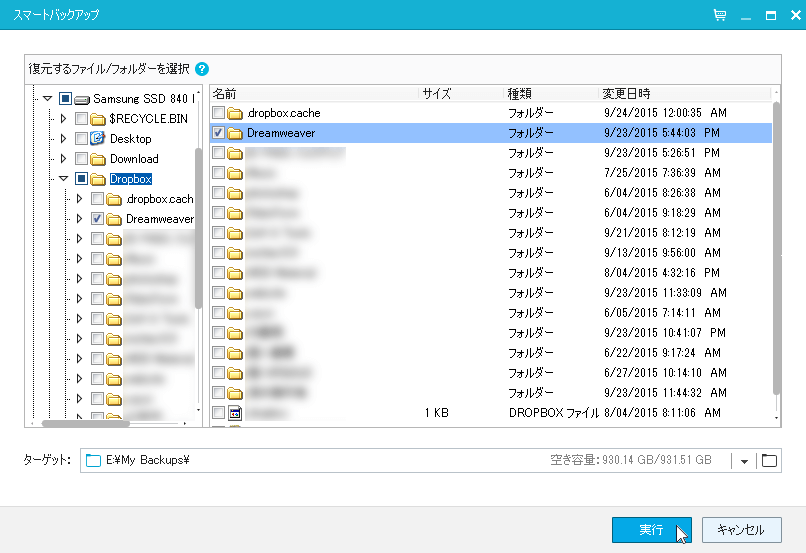Sort the list by サイズ column header
This screenshot has height=553, width=806.
pos(461,94)
